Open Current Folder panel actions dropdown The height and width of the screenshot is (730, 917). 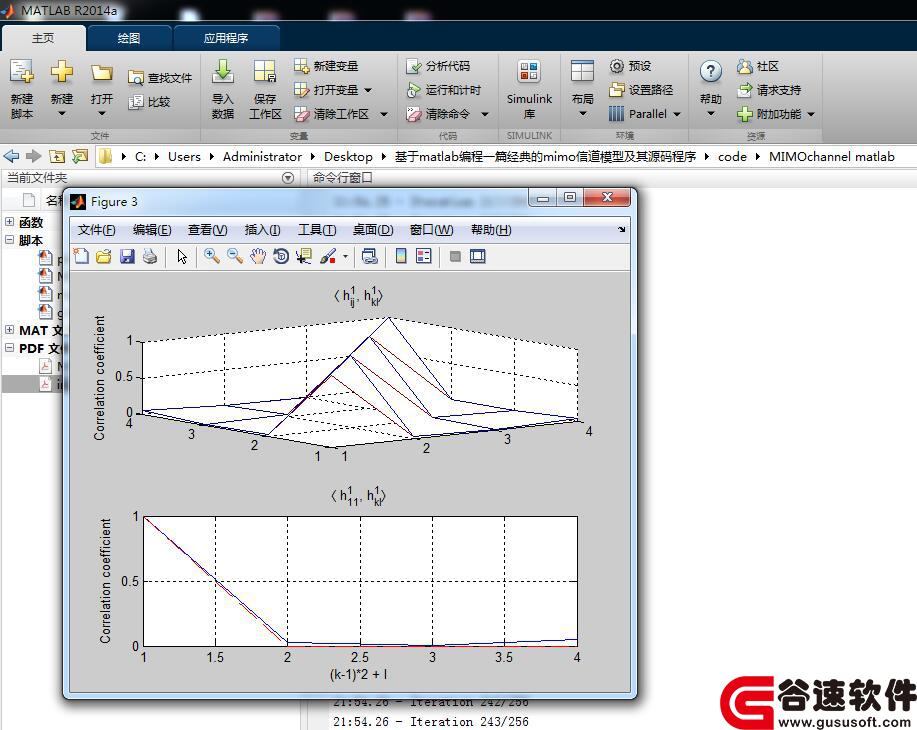tap(288, 178)
